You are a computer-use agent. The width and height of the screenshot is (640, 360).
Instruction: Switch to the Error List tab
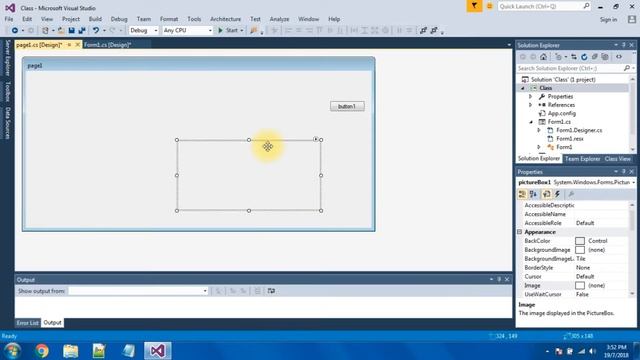pyautogui.click(x=27, y=323)
